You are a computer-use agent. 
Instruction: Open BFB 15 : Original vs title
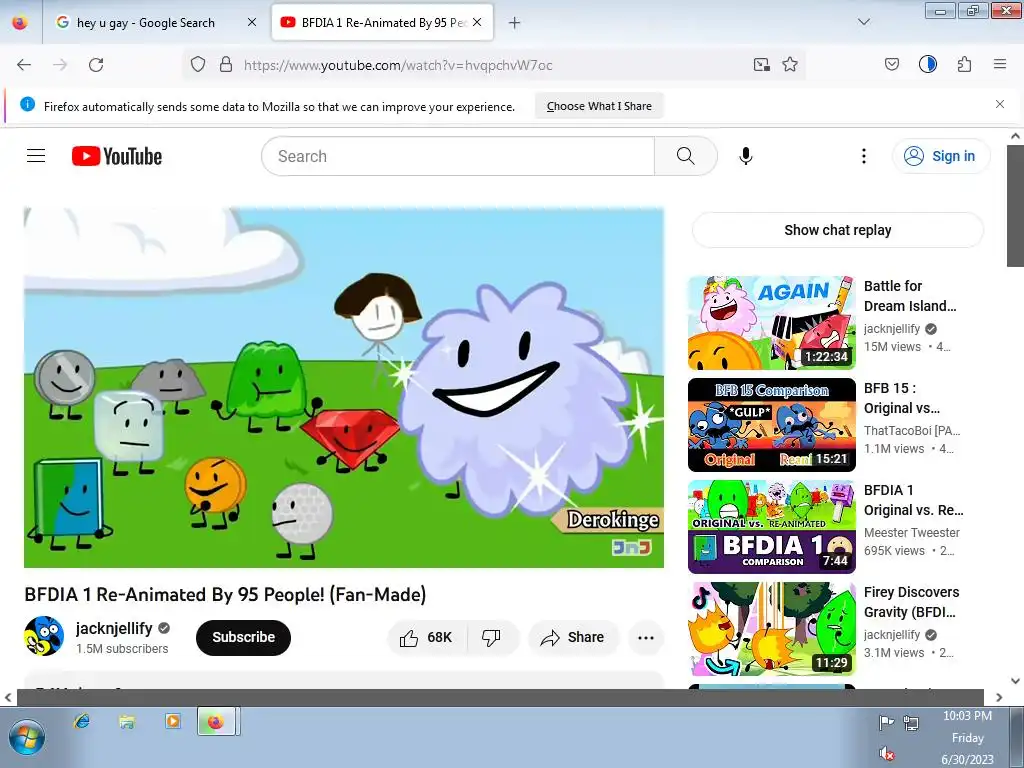(902, 398)
